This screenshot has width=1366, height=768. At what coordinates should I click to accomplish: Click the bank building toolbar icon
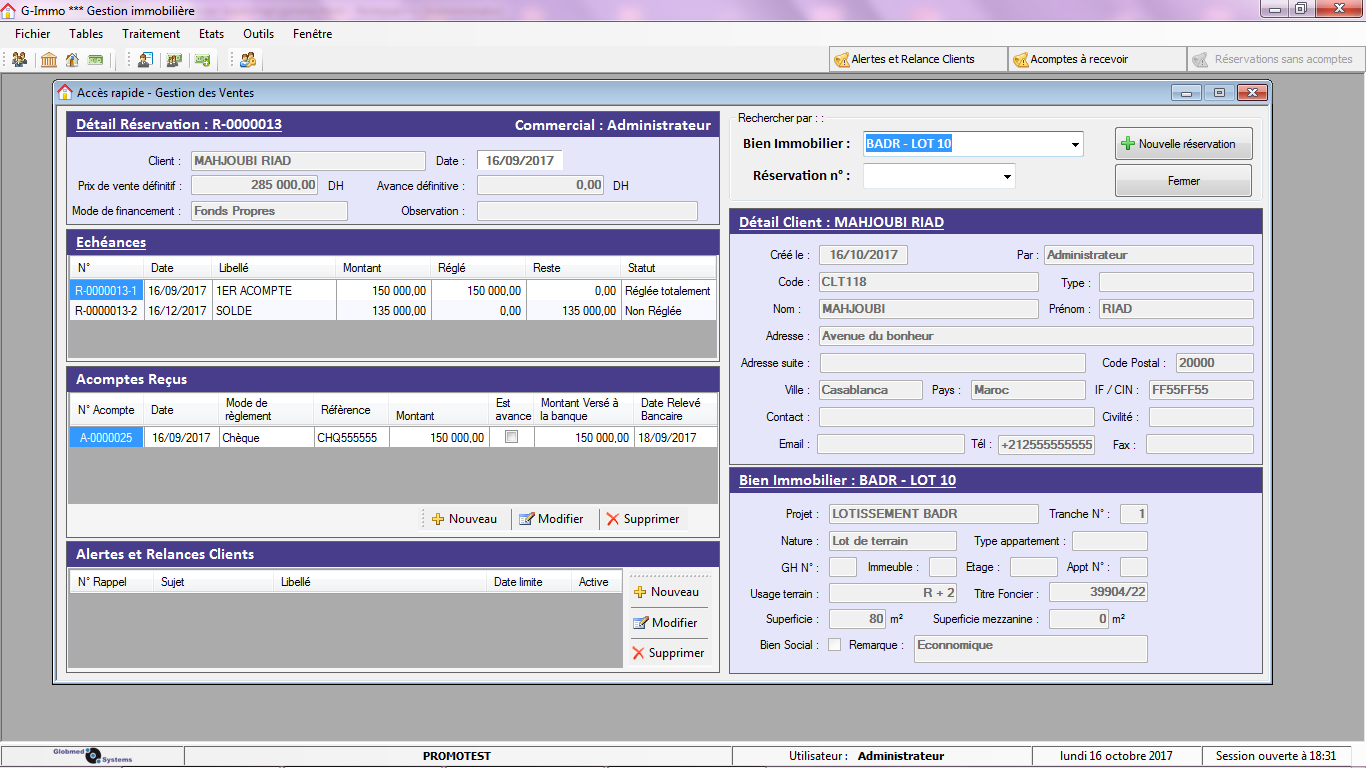pyautogui.click(x=49, y=60)
